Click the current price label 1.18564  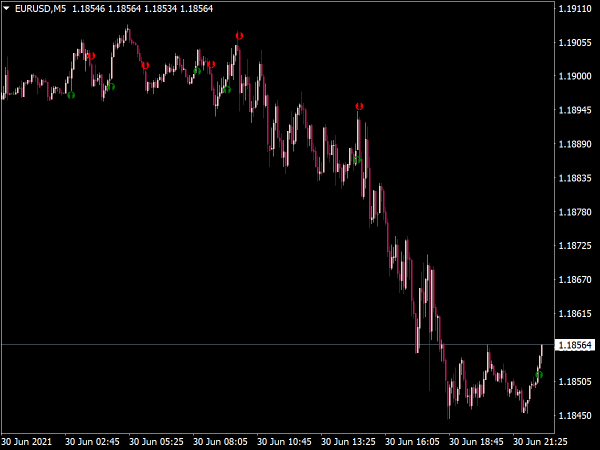click(575, 345)
